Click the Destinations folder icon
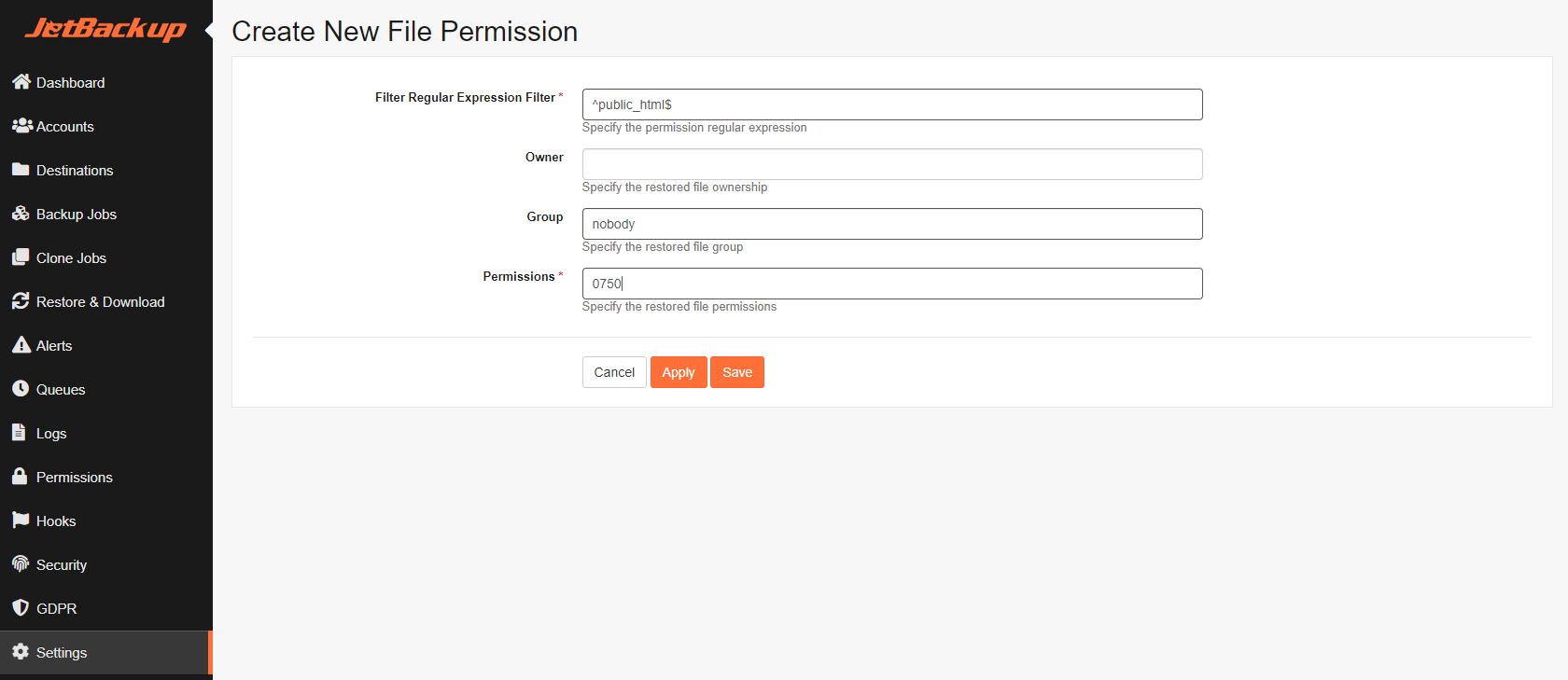 21,170
